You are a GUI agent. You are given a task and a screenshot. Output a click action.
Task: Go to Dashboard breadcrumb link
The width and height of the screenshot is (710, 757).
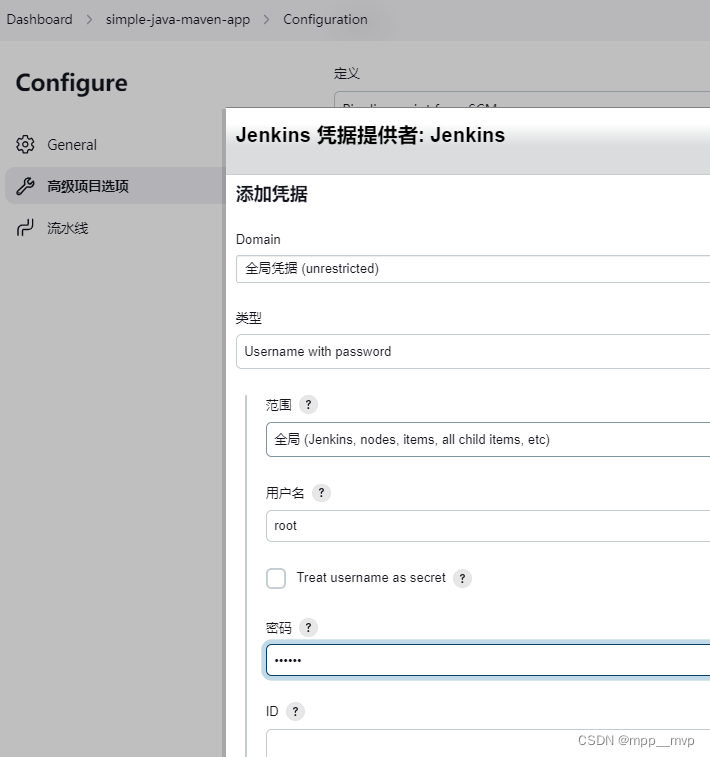pyautogui.click(x=40, y=20)
